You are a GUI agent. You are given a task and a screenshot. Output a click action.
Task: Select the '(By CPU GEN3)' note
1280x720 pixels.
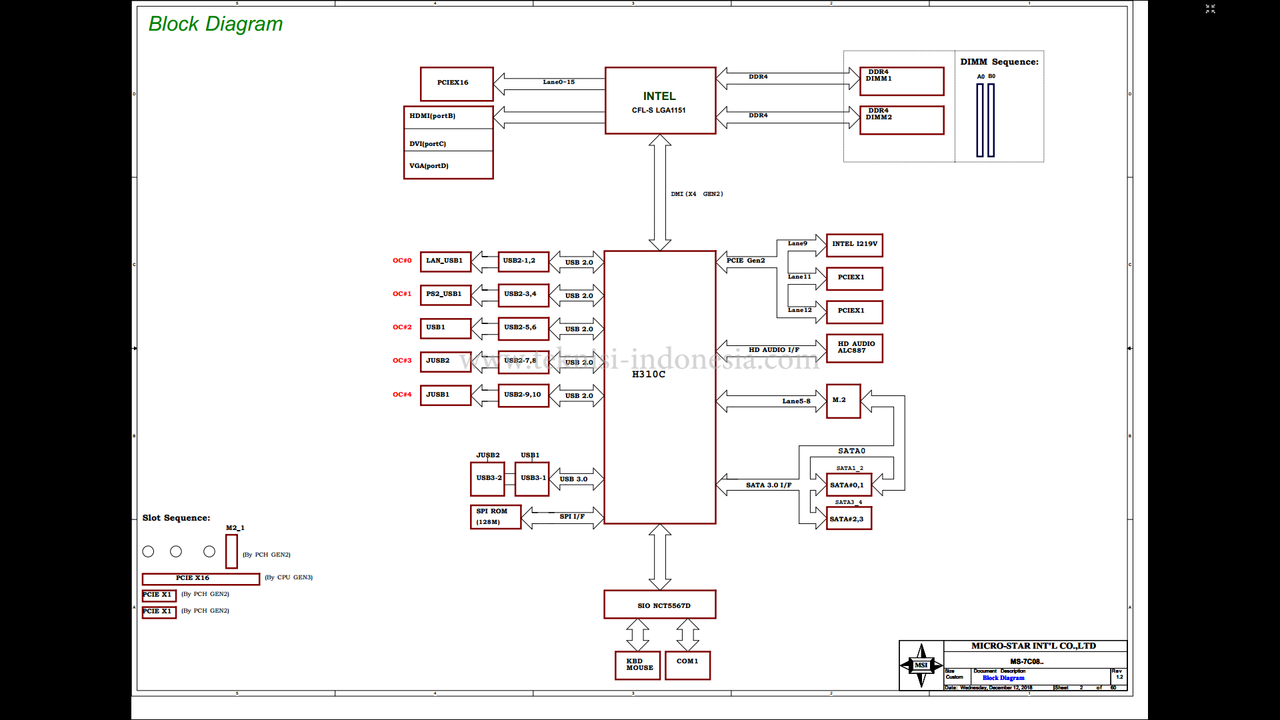[289, 577]
